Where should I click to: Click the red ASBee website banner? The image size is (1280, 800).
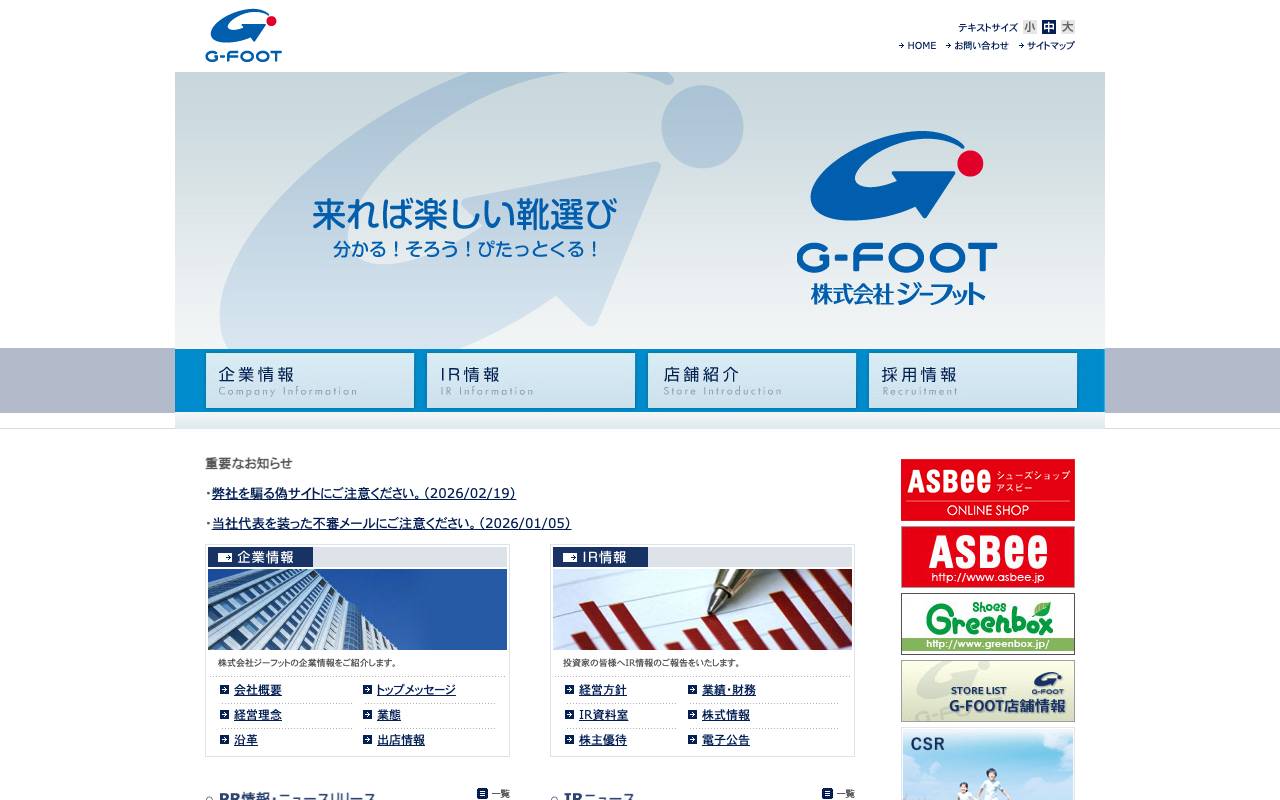tap(987, 556)
